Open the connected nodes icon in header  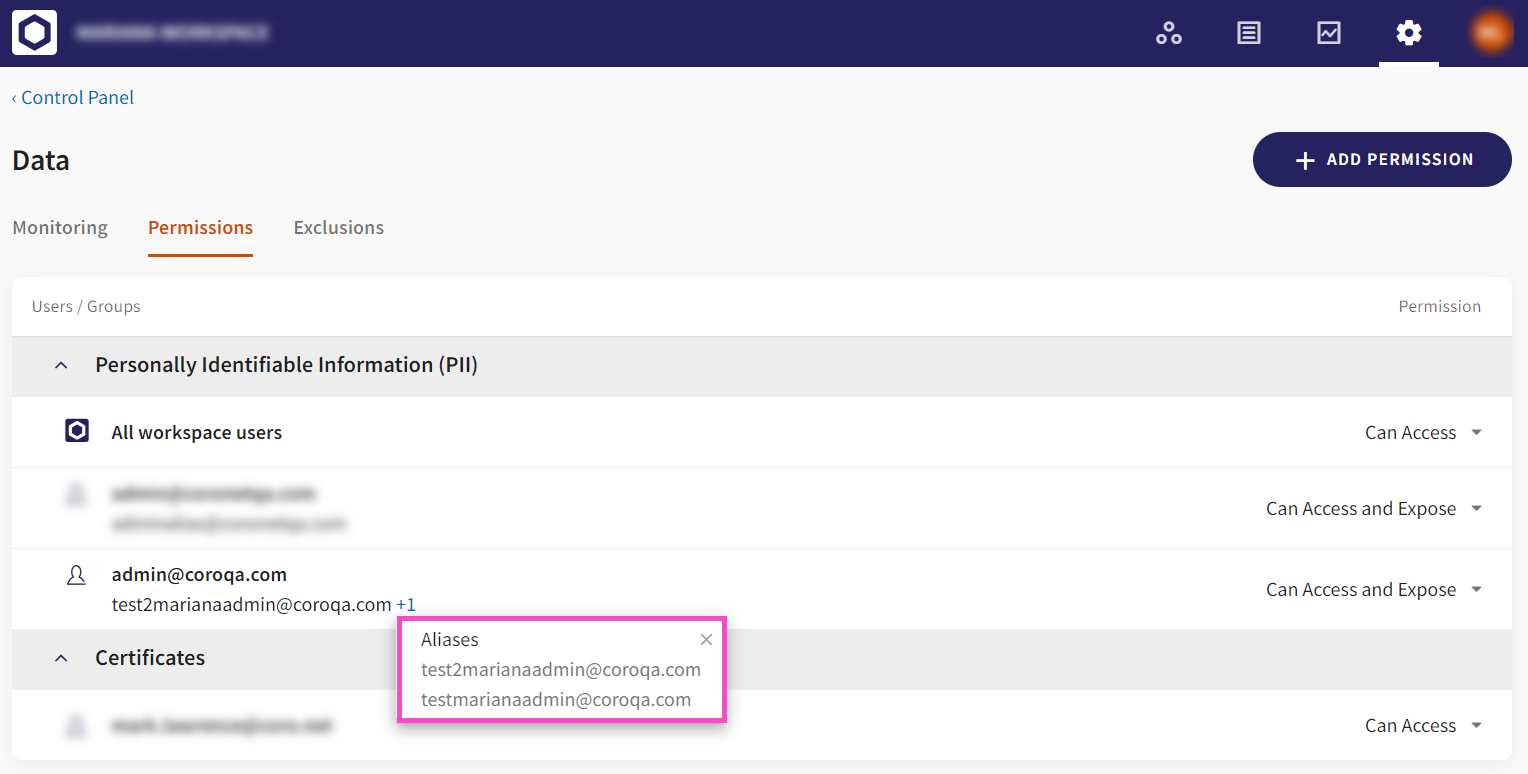tap(1168, 33)
